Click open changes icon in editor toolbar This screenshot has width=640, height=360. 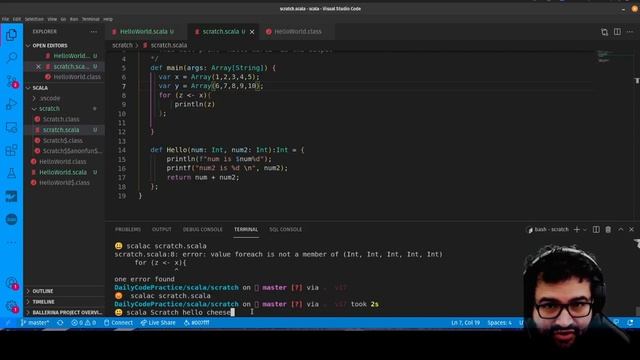(x=604, y=32)
